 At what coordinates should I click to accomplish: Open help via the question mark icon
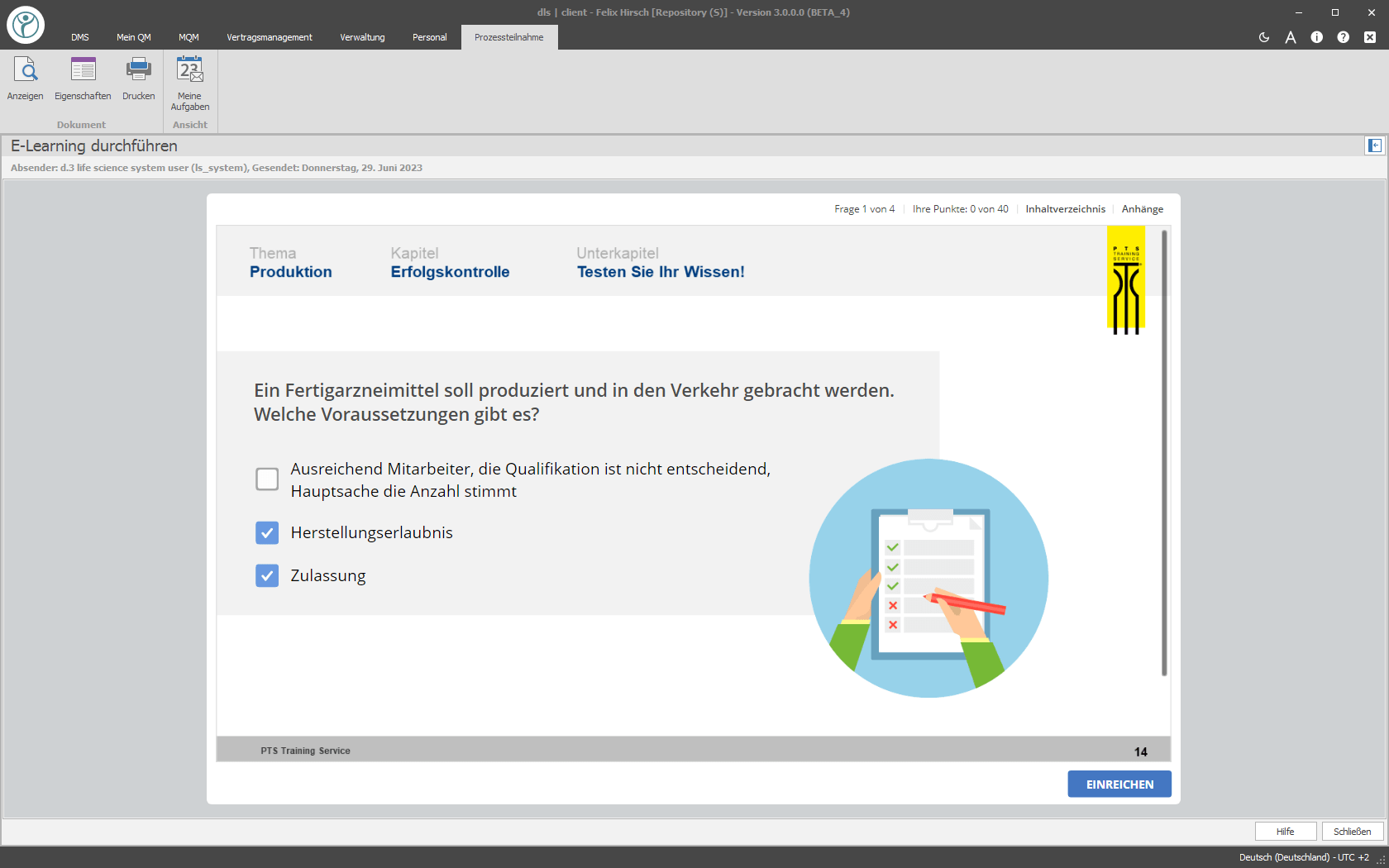(1343, 37)
